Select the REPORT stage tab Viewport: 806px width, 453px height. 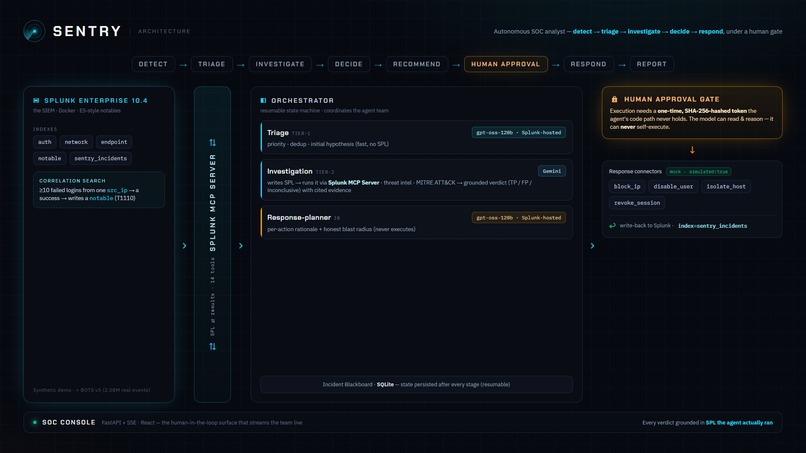[652, 64]
